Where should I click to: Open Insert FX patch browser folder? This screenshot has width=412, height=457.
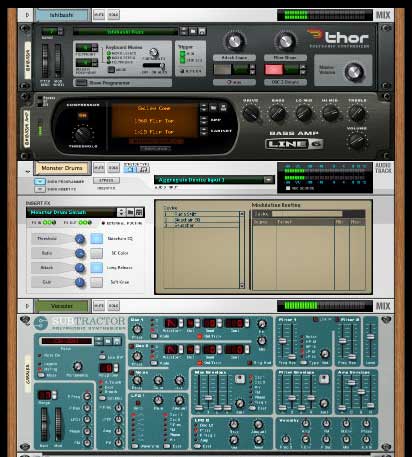[130, 212]
